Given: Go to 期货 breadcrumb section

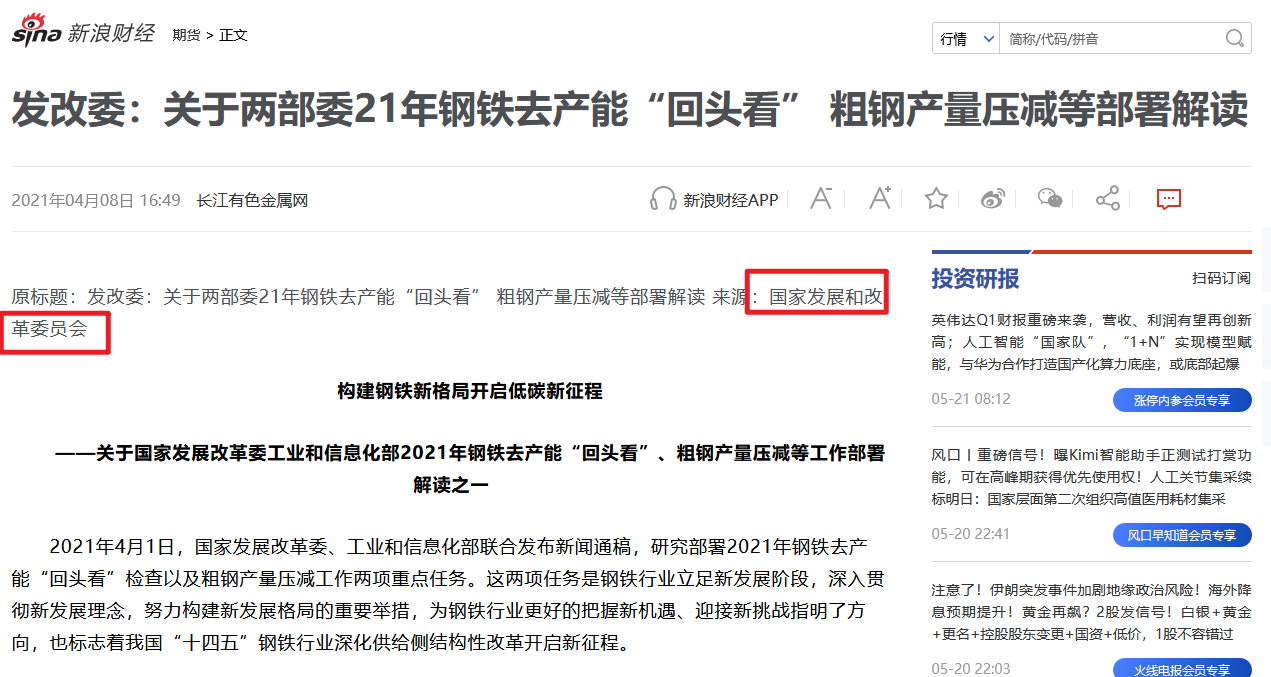Looking at the screenshot, I should (x=185, y=35).
